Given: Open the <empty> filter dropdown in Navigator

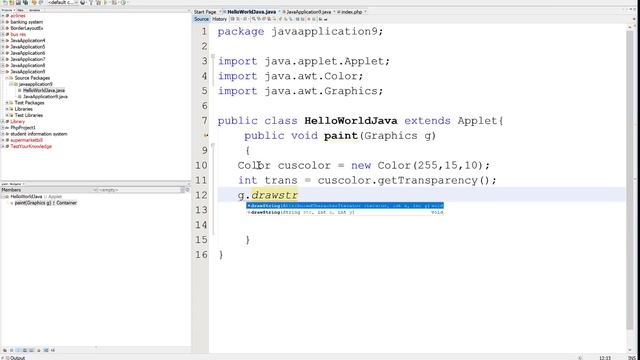Looking at the screenshot, I should click(x=141, y=190).
